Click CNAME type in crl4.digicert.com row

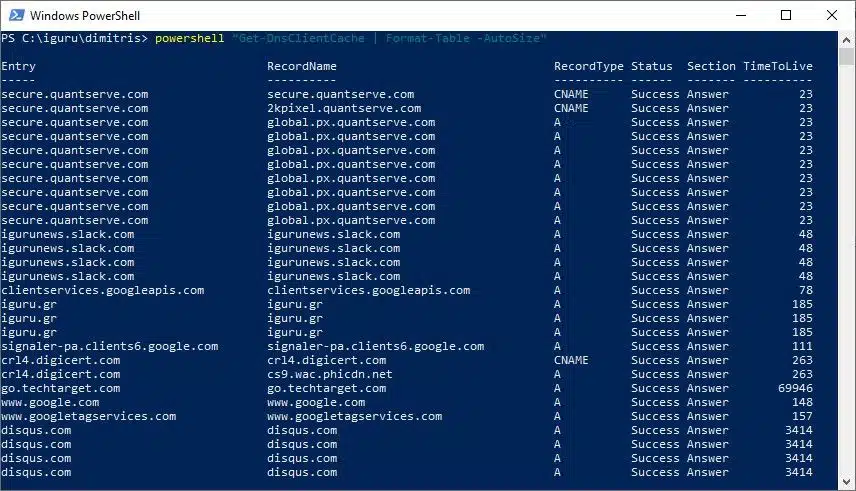pos(571,360)
